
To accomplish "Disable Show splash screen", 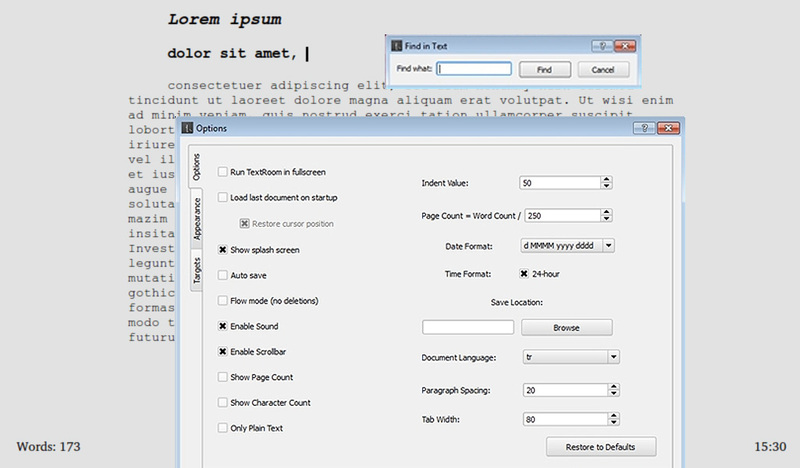I will 222,250.
